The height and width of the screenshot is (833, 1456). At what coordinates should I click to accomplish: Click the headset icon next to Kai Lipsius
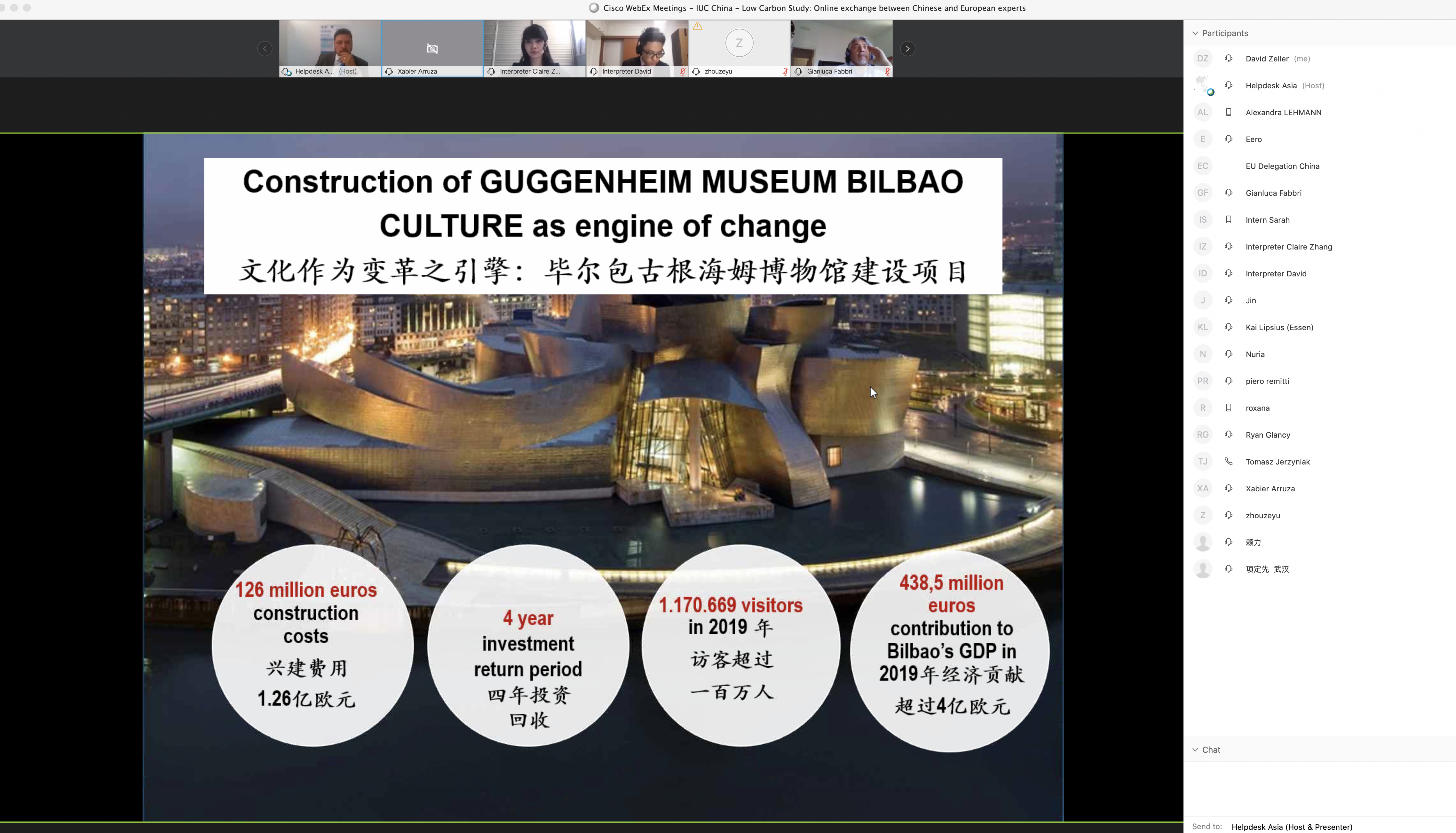1228,327
